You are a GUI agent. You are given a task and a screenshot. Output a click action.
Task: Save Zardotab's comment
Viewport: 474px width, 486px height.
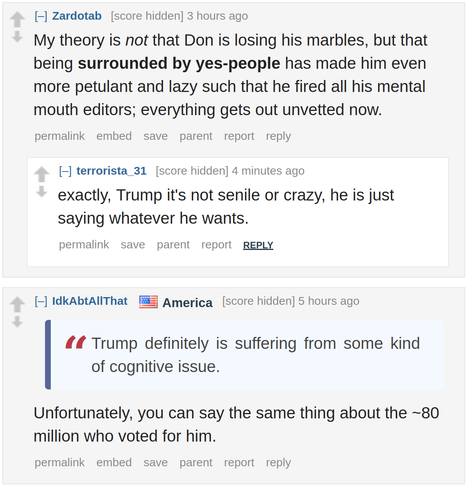[x=156, y=136]
